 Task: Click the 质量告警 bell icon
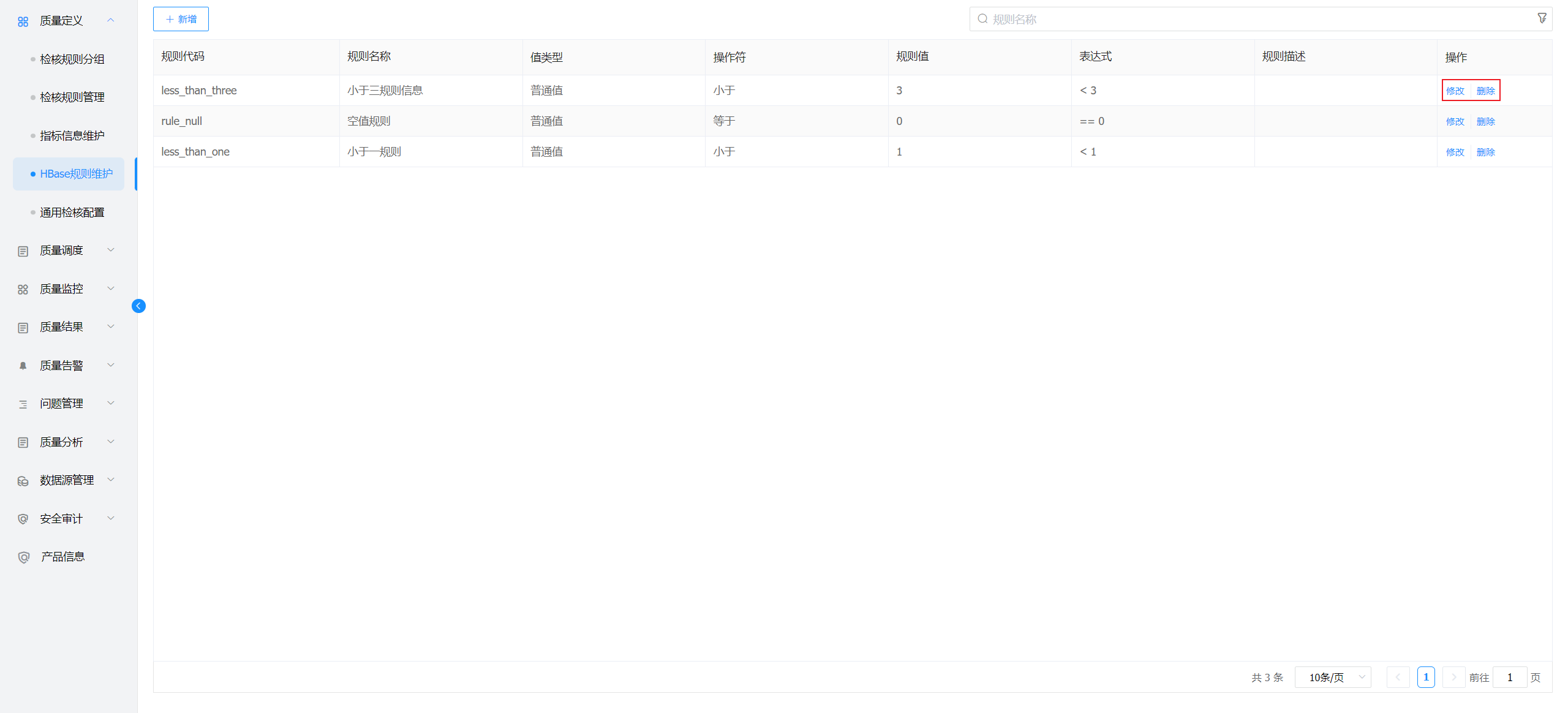coord(23,366)
